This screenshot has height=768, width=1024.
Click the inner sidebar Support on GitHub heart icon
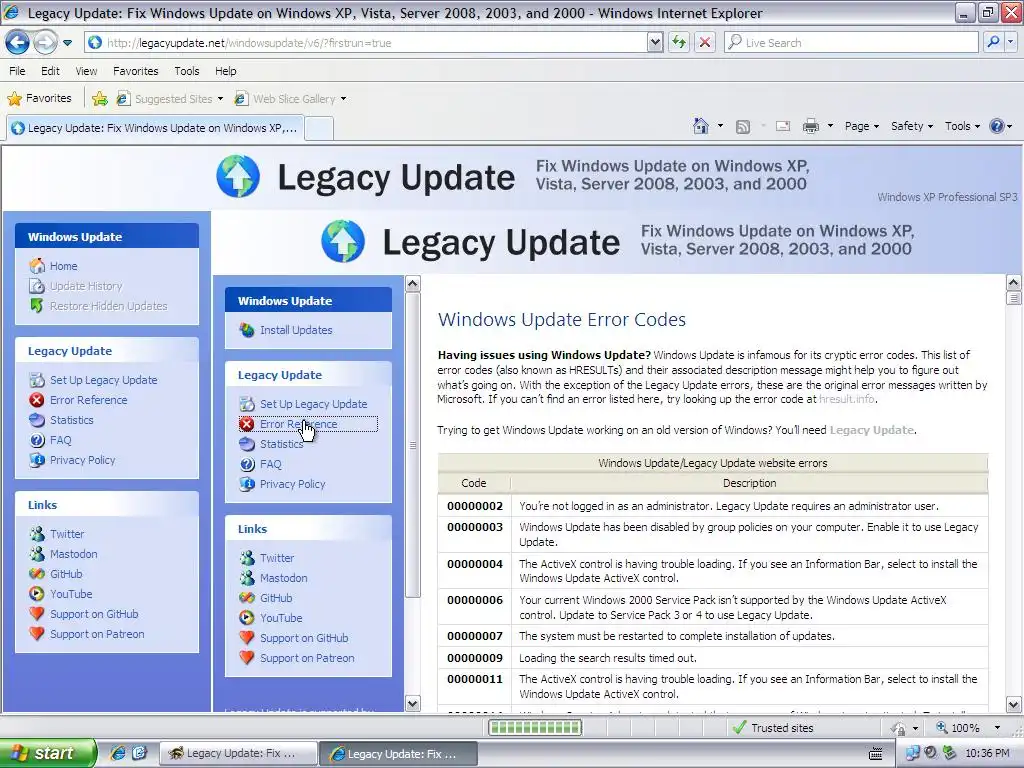click(247, 638)
